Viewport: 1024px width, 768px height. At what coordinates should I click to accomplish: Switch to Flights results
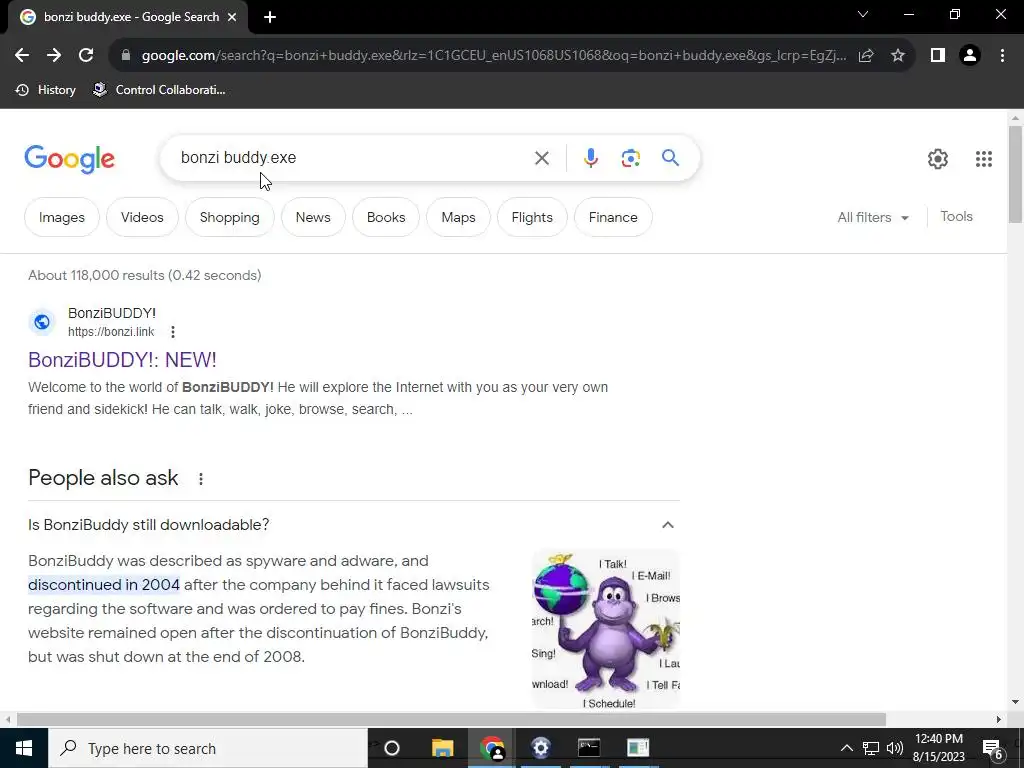532,217
